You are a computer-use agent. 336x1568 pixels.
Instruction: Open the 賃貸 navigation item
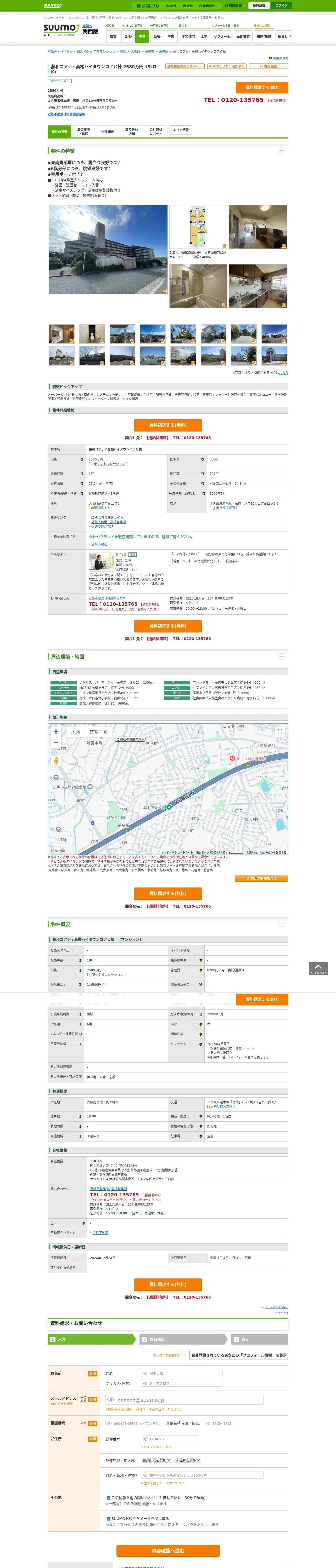(x=113, y=37)
